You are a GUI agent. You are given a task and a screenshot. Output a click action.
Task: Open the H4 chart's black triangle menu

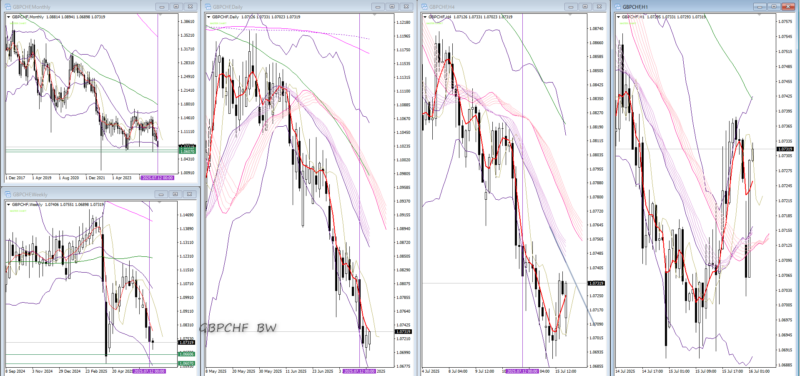424,17
